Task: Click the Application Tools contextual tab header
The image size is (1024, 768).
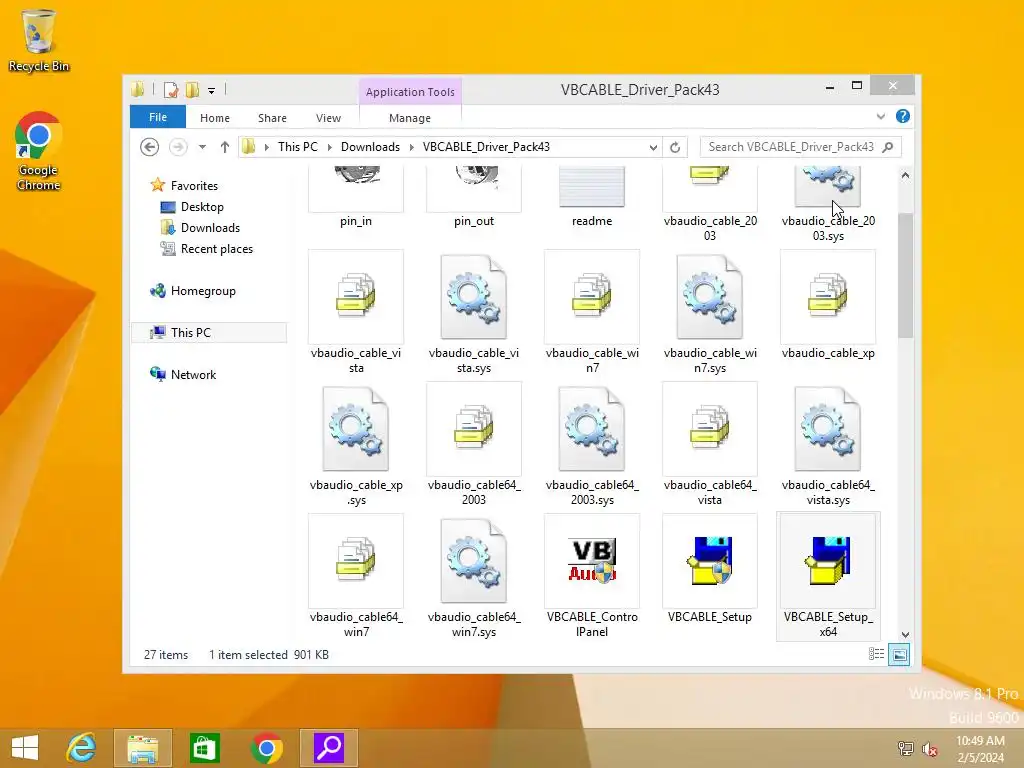Action: [410, 92]
